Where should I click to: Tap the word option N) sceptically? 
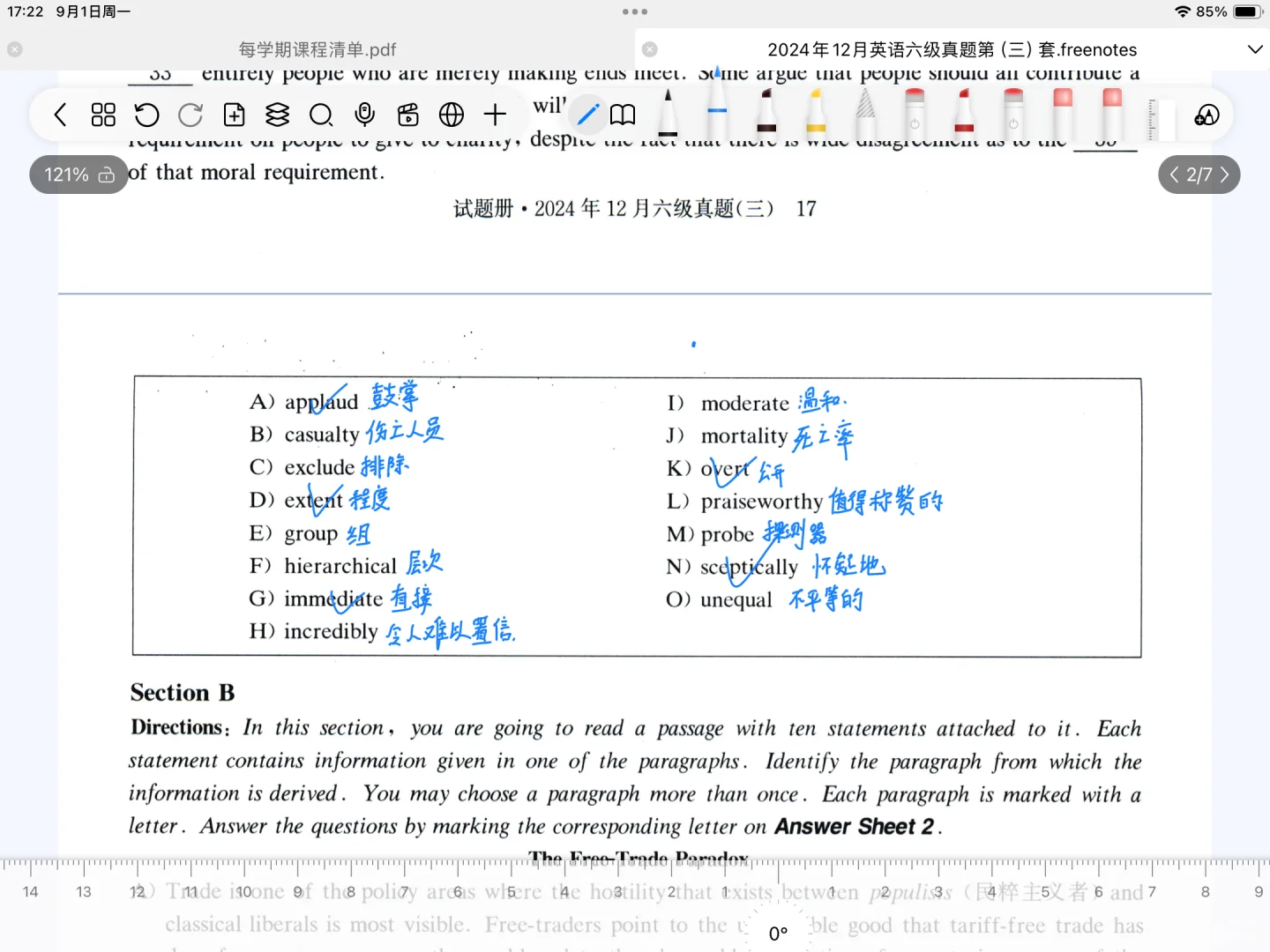pos(732,567)
